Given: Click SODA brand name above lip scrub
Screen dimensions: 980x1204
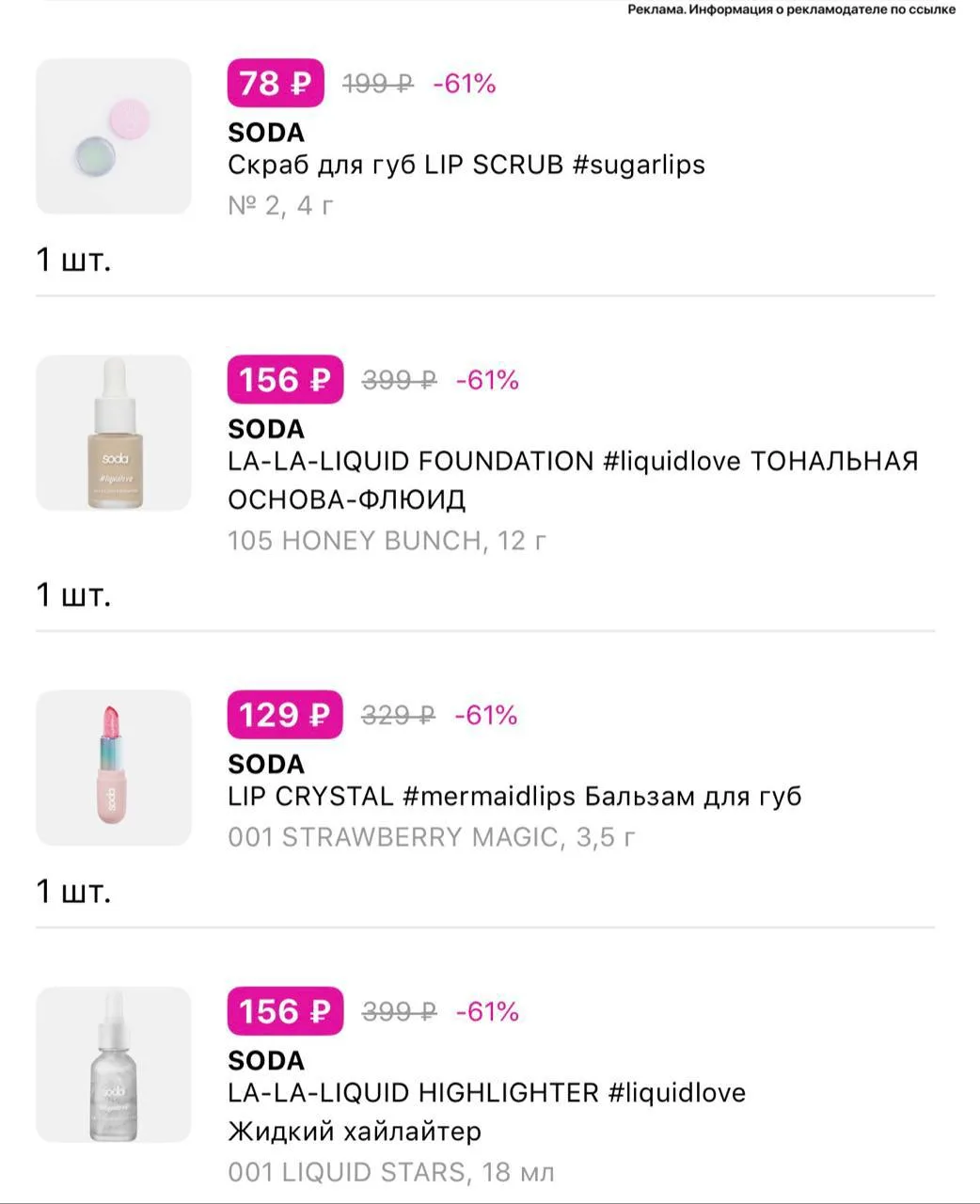Looking at the screenshot, I should coord(266,133).
